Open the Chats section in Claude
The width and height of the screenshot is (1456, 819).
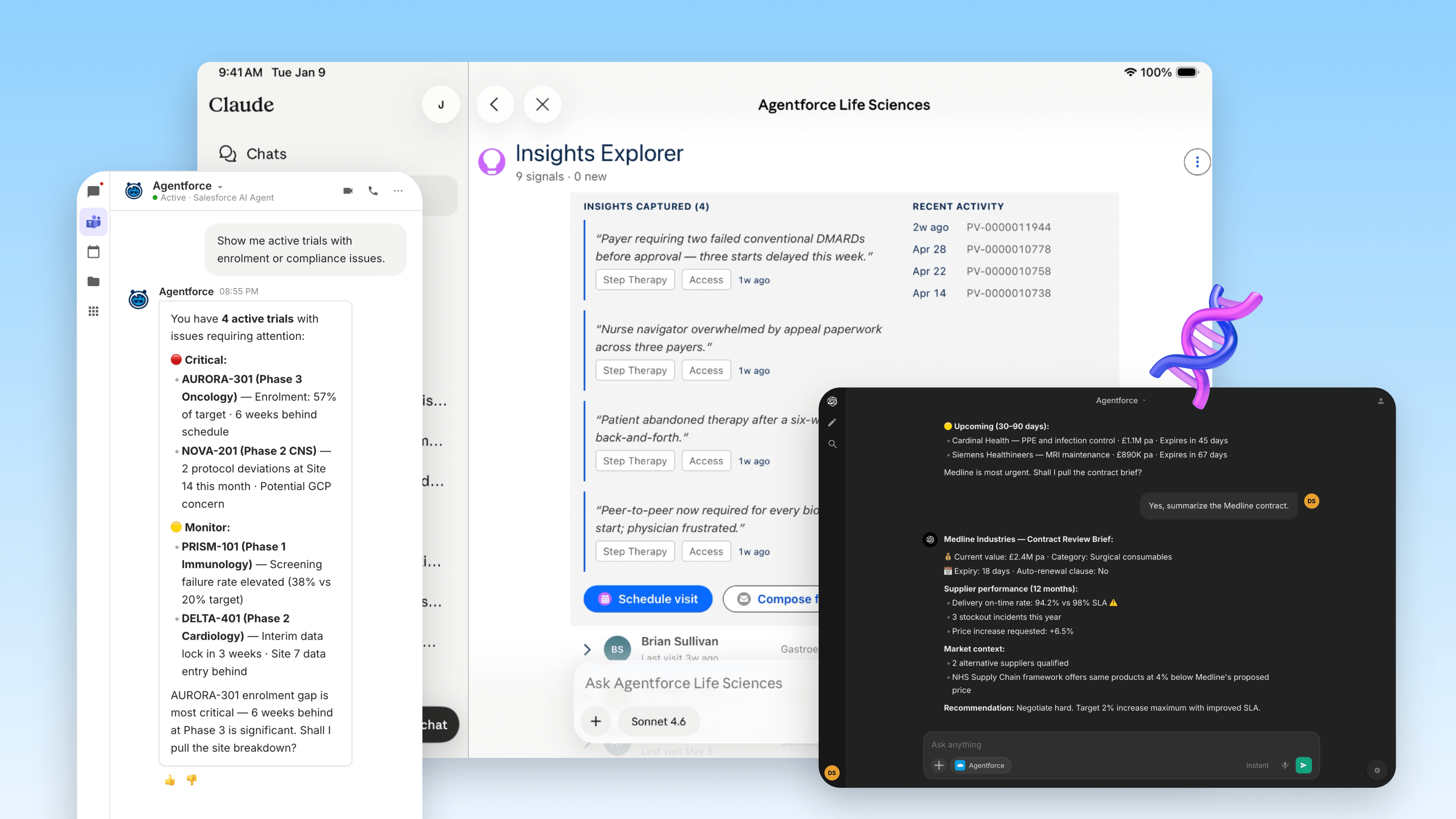pos(253,154)
